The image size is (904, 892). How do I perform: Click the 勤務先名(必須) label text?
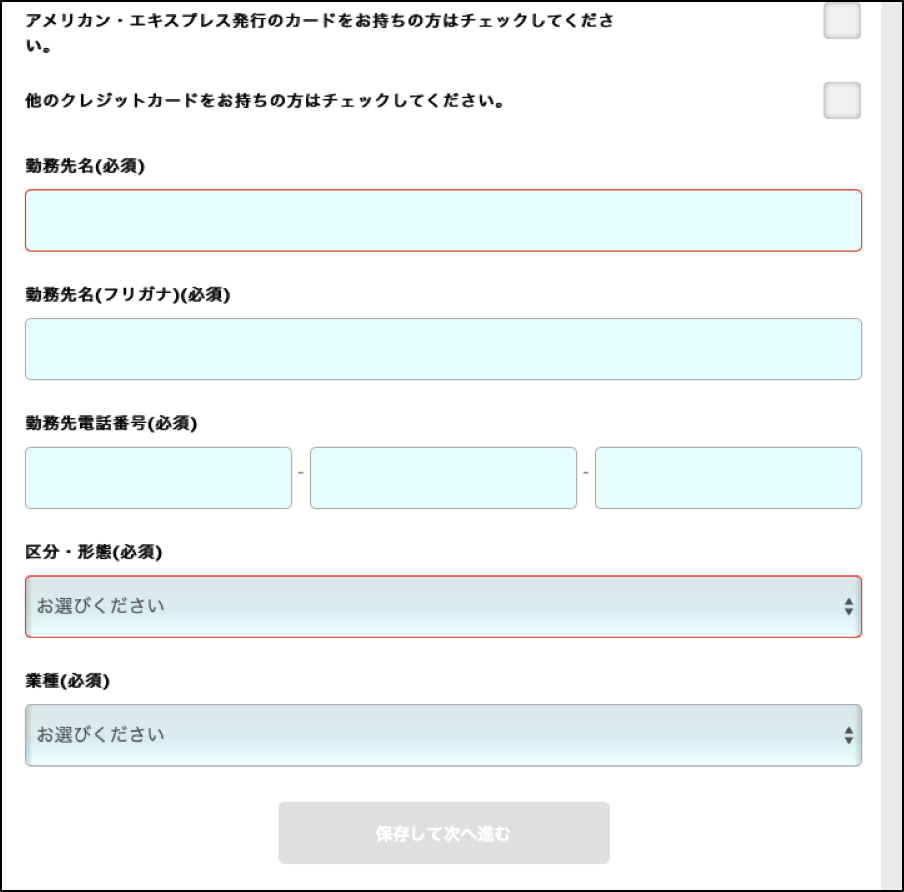(85, 166)
